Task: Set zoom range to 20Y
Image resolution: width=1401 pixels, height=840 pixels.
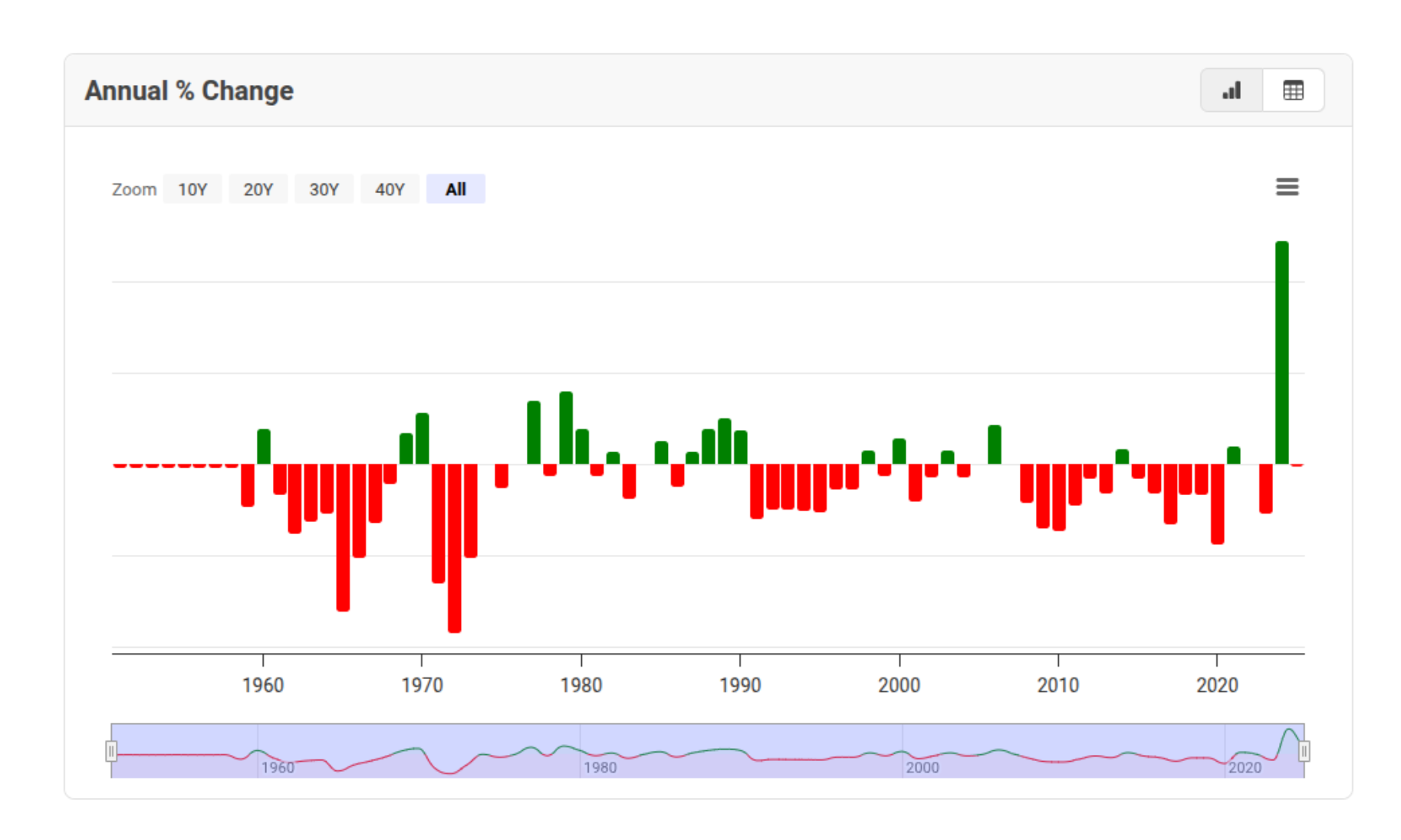Action: (258, 189)
